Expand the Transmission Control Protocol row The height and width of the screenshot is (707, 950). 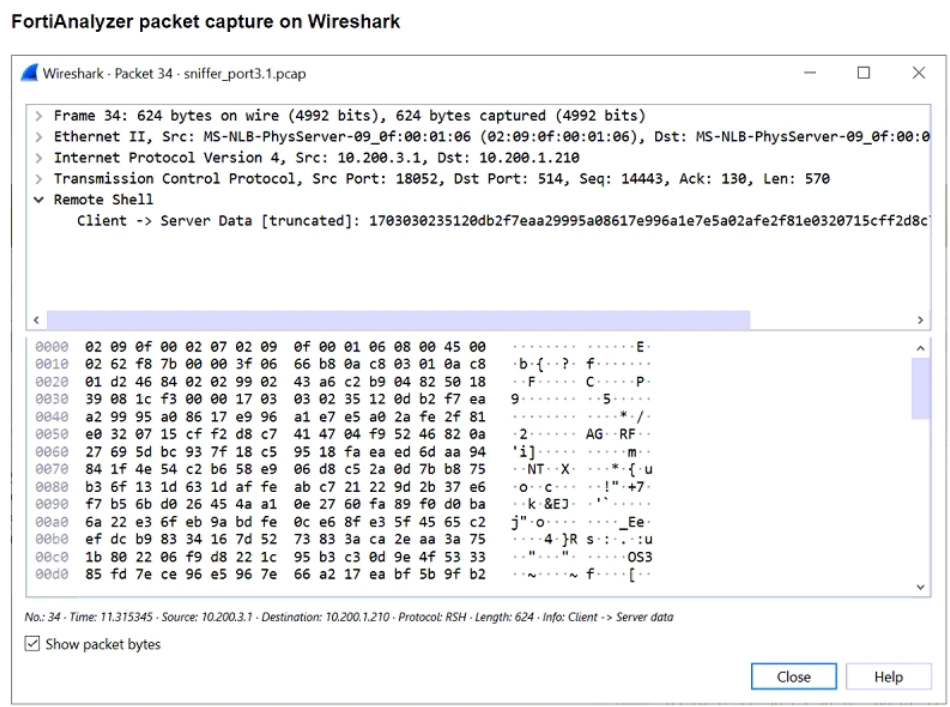(38, 179)
